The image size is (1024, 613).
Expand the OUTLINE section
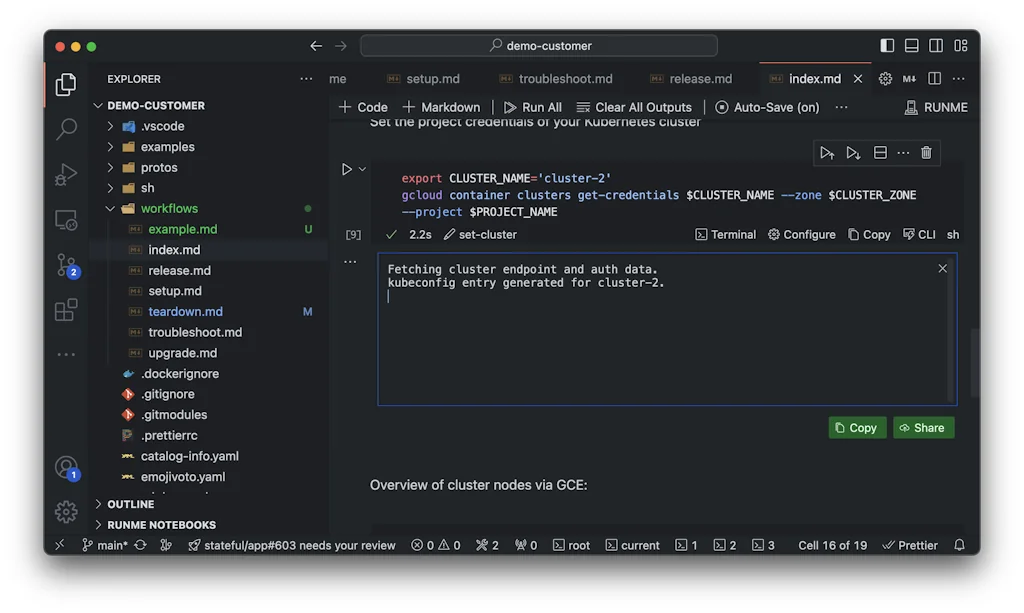click(131, 503)
